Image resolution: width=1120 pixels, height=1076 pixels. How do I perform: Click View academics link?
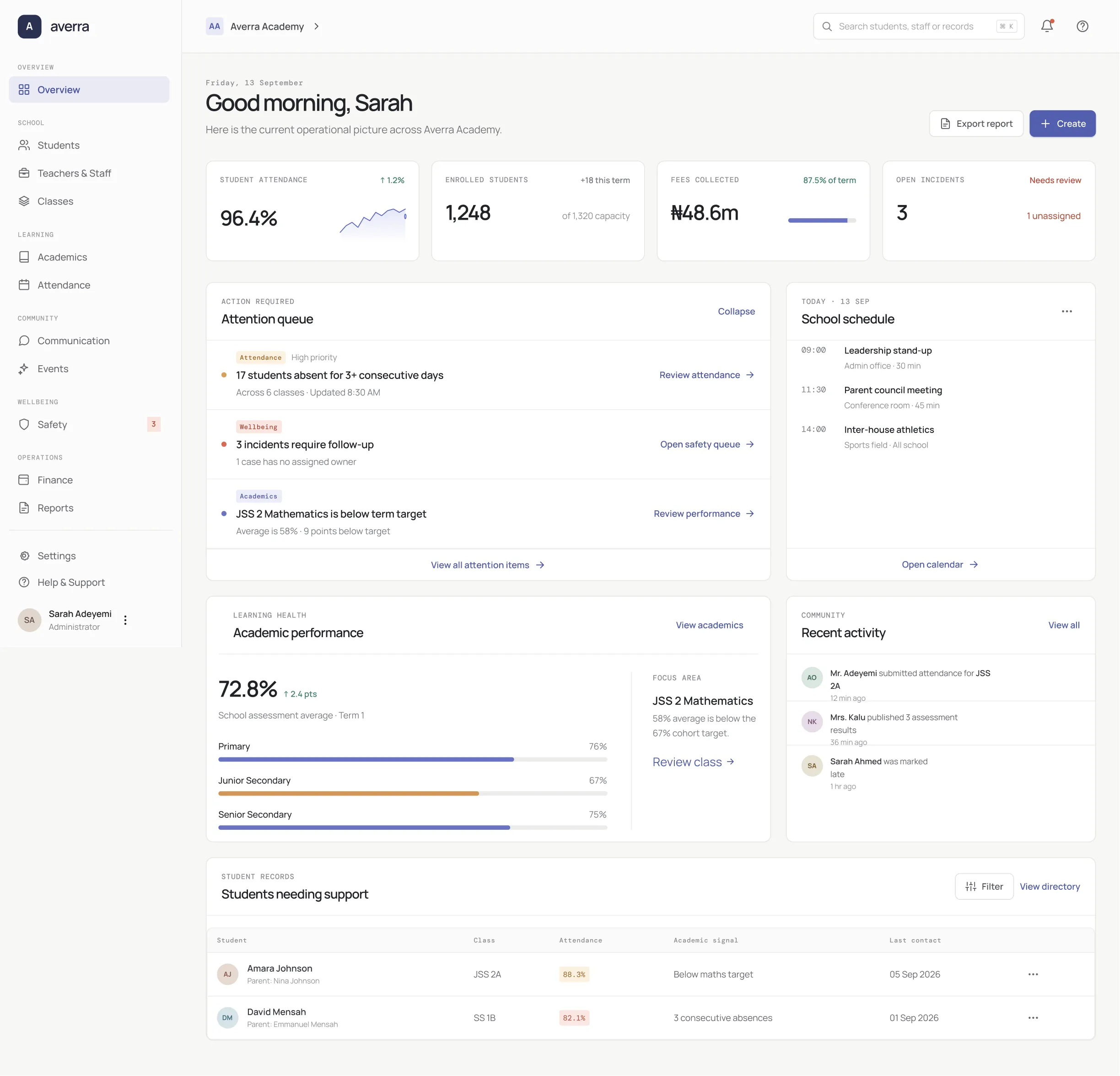(x=709, y=626)
